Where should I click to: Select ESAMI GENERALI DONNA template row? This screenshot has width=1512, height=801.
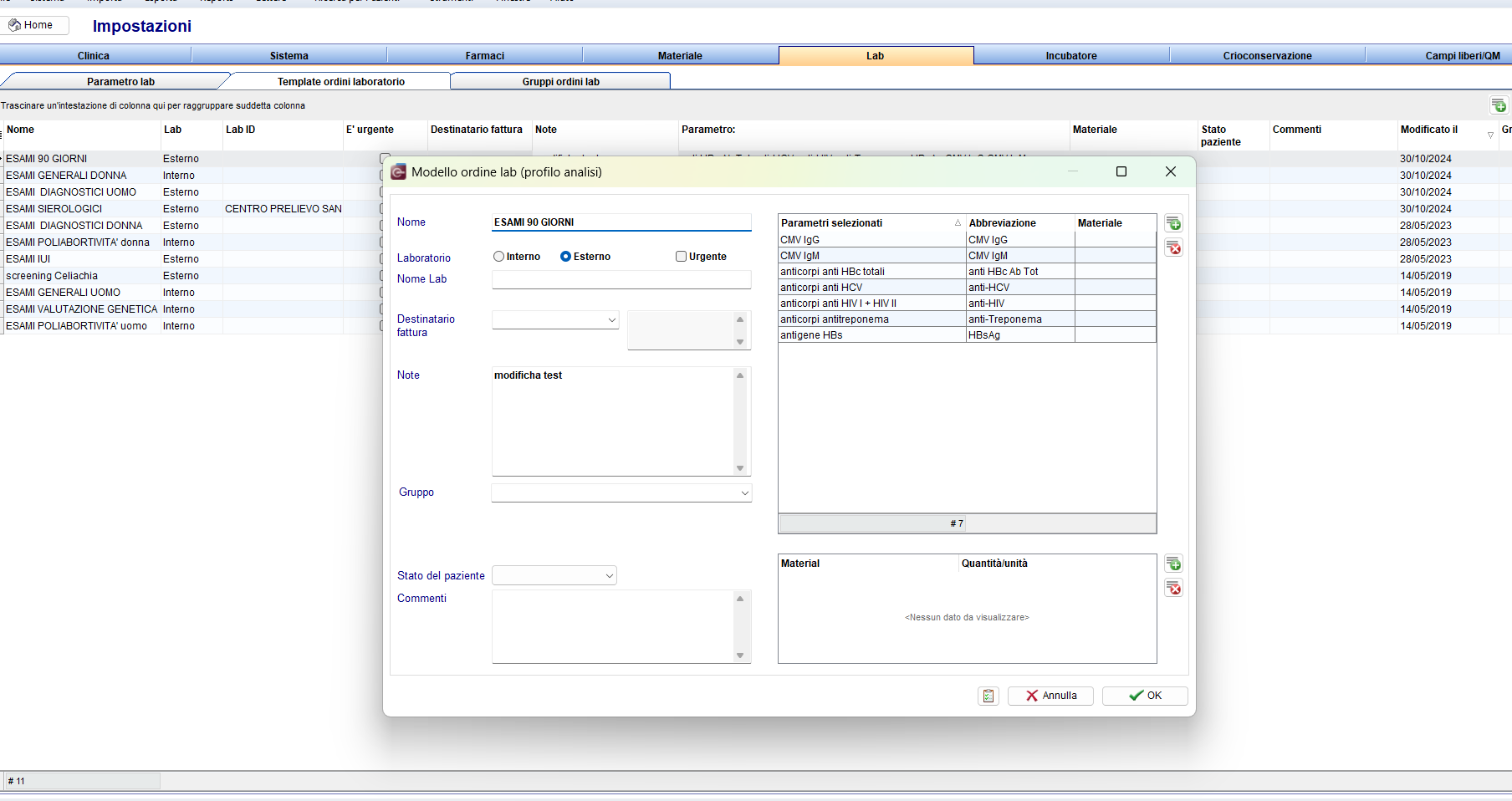pyautogui.click(x=66, y=176)
